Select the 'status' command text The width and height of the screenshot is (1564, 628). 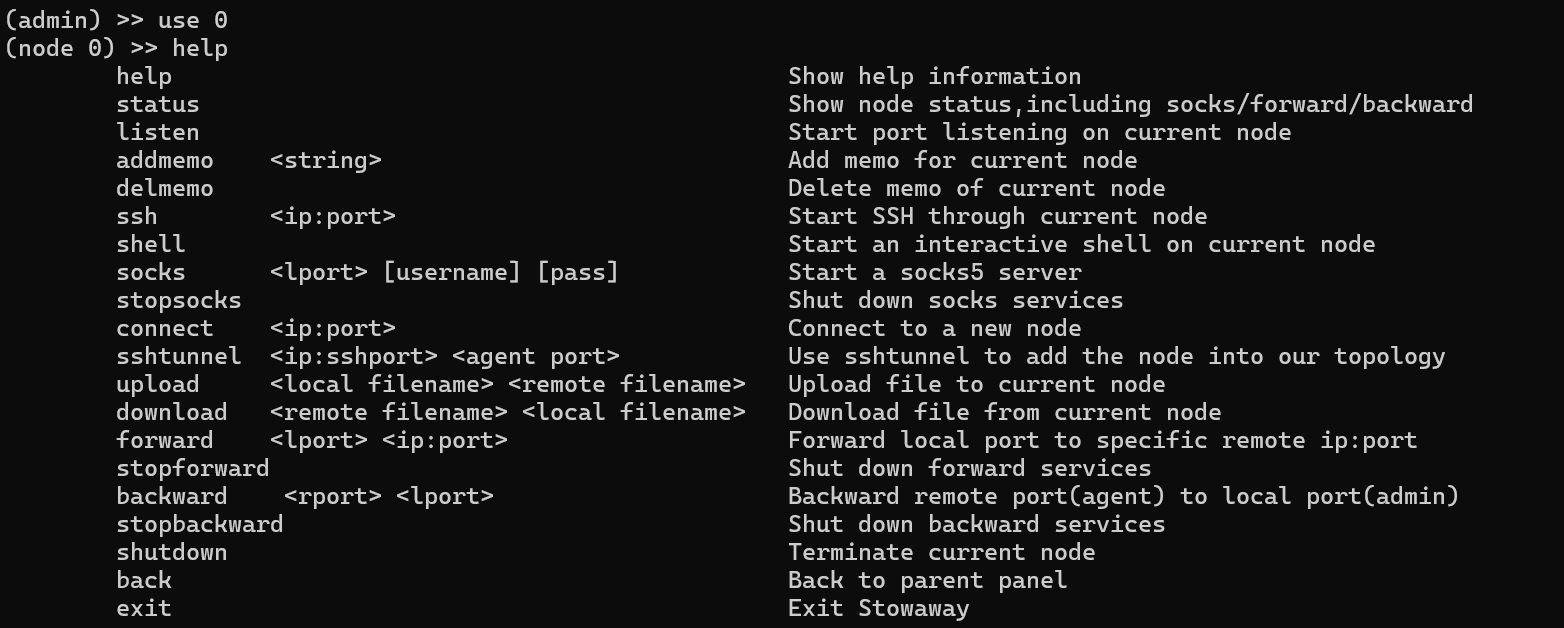(x=158, y=105)
